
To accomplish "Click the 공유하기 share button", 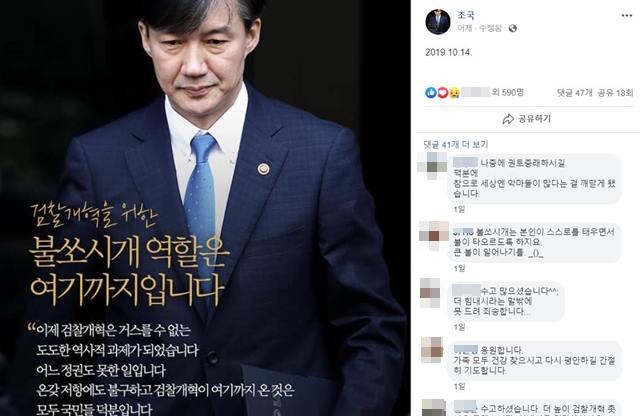I will point(527,119).
